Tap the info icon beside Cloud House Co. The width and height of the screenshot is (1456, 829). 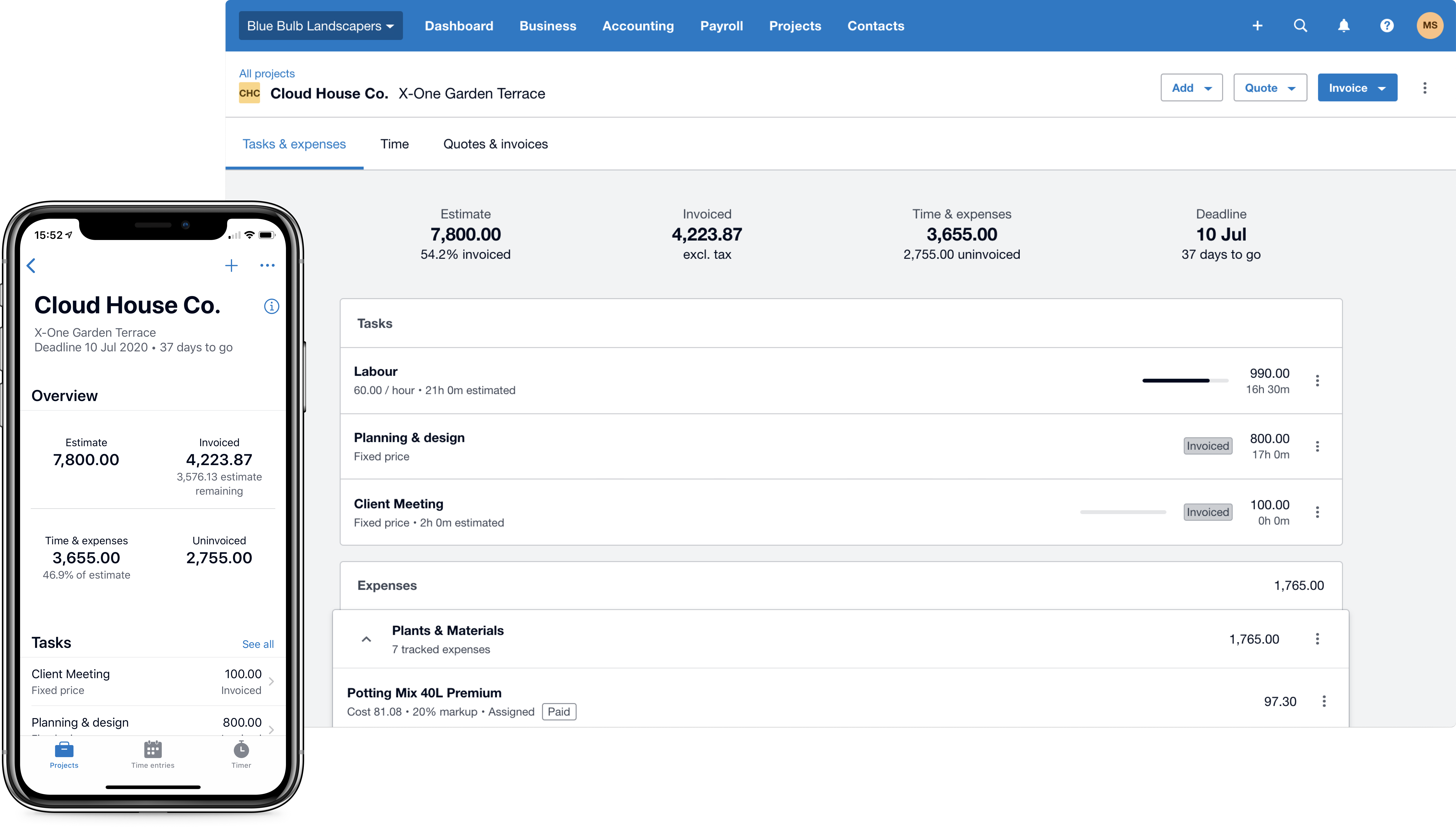271,306
